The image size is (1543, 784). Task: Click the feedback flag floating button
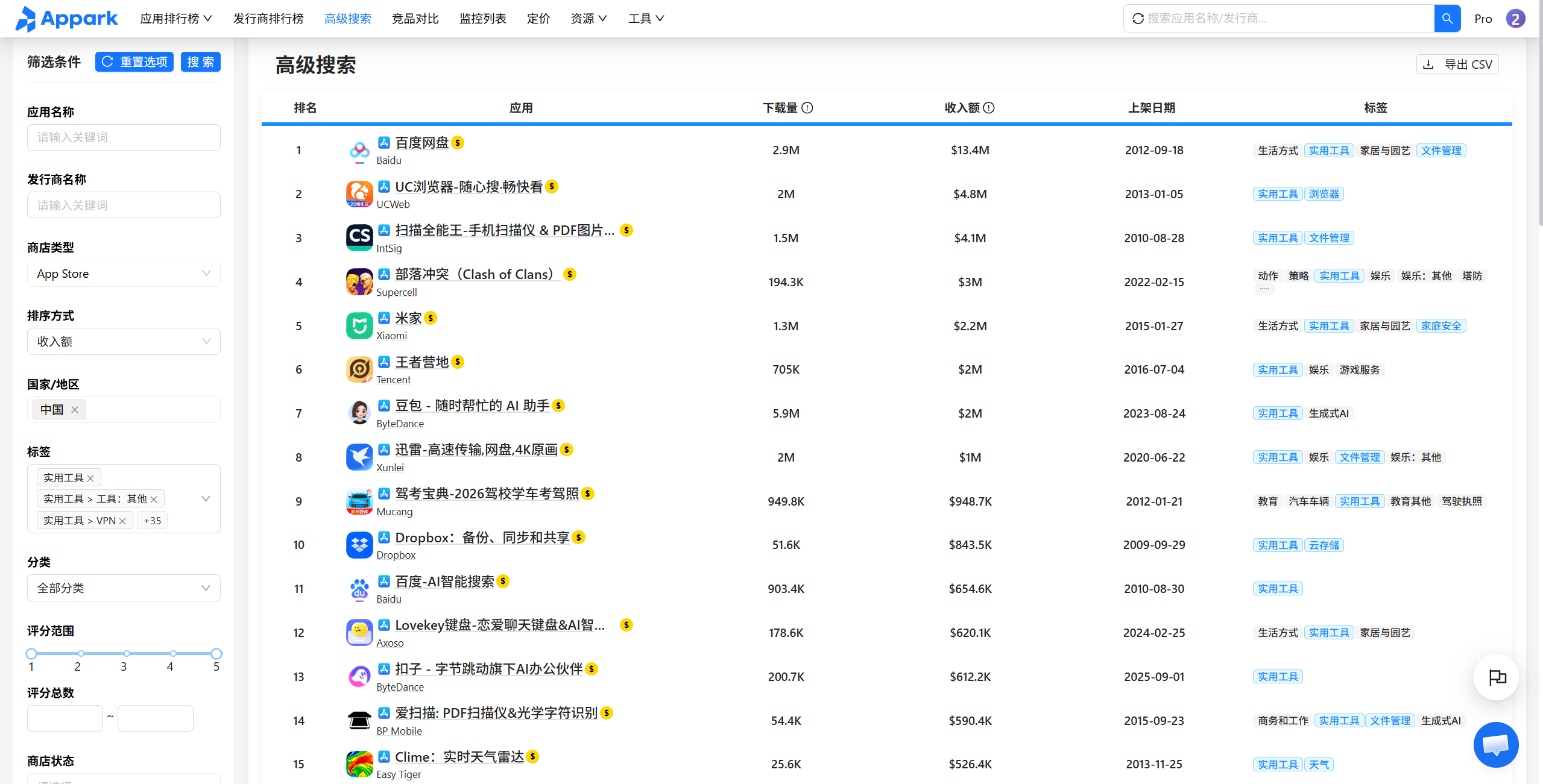click(x=1496, y=677)
